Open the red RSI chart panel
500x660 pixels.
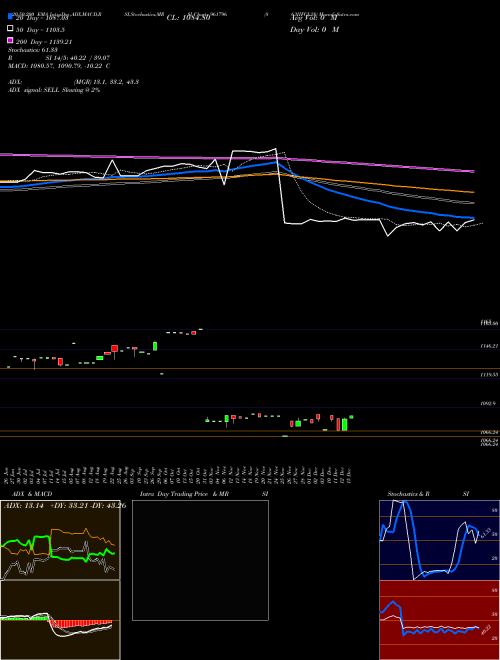click(439, 620)
